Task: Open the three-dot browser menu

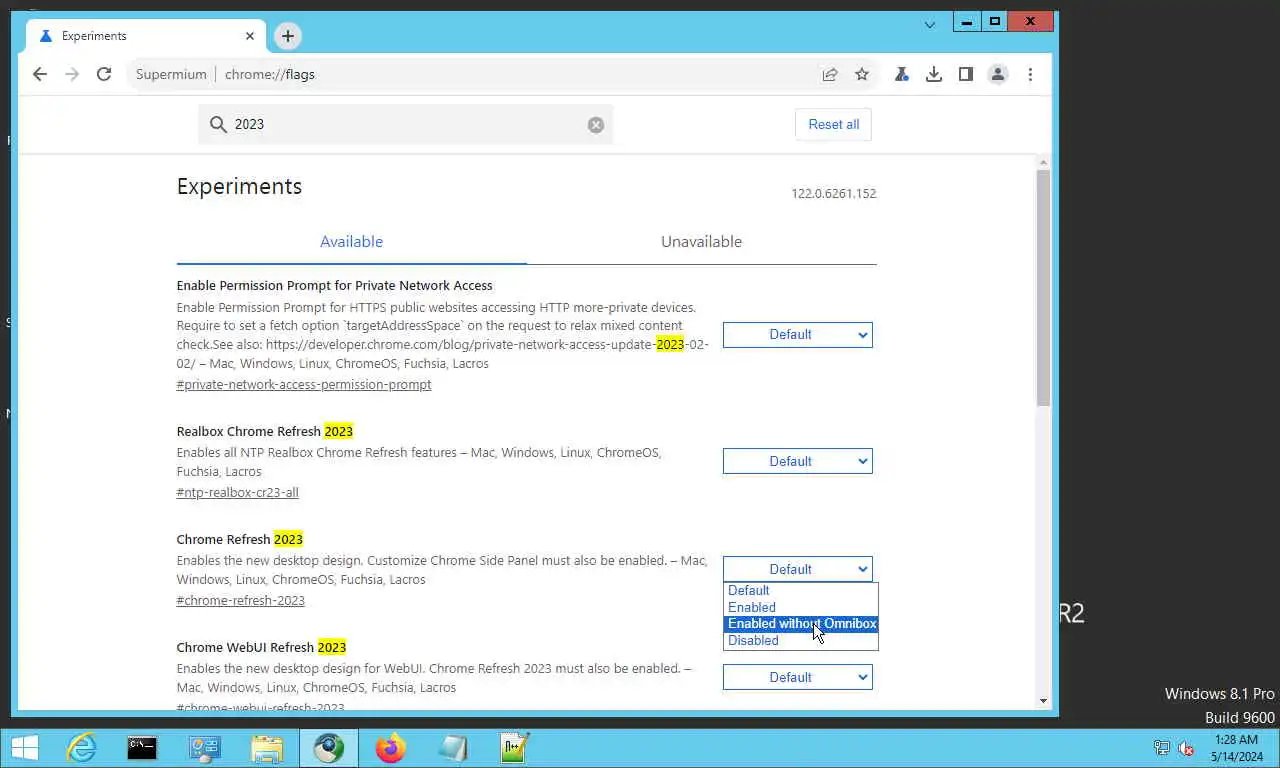Action: [x=1030, y=74]
